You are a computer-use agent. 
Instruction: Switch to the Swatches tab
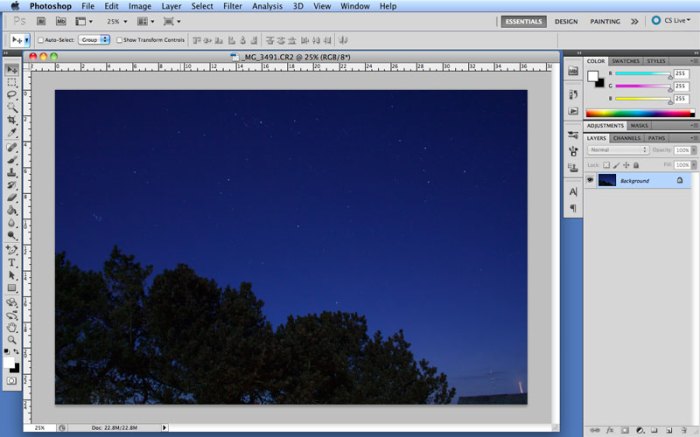(x=625, y=61)
